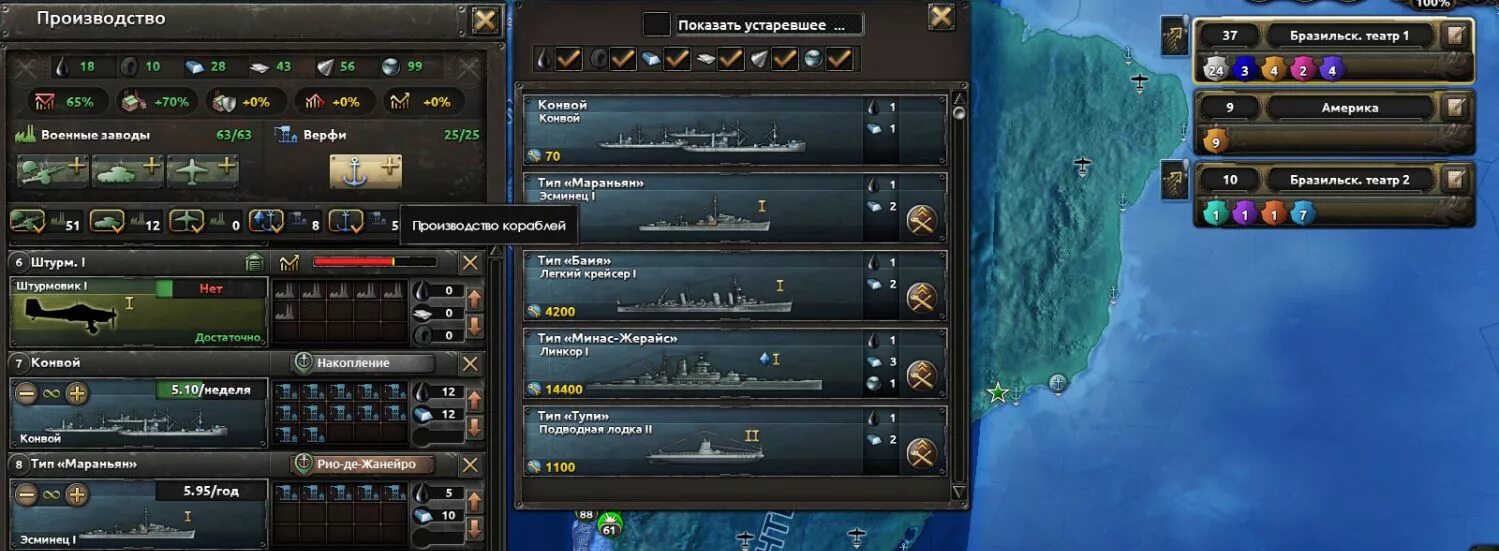This screenshot has height=551, width=1499.
Task: Move Штурм. I line priority up
Action: click(x=475, y=297)
